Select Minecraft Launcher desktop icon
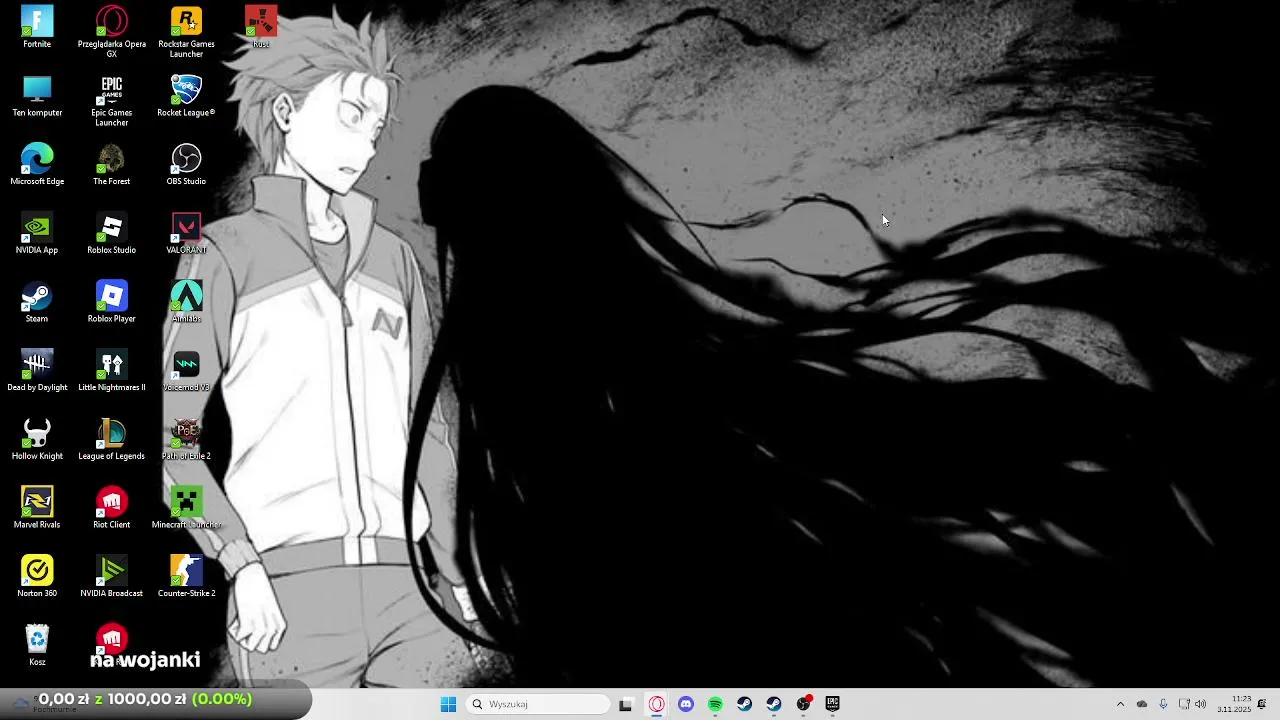The width and height of the screenshot is (1280, 720). pyautogui.click(x=186, y=508)
